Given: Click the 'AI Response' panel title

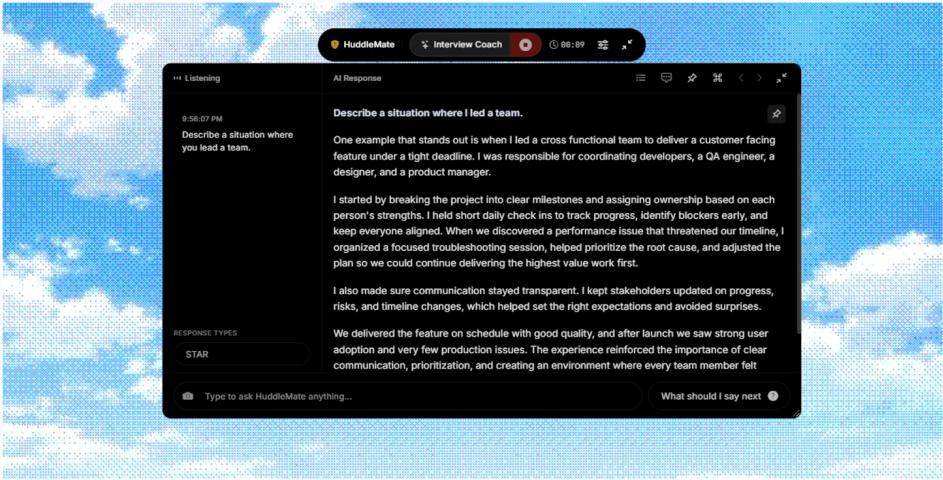Looking at the screenshot, I should (357, 78).
